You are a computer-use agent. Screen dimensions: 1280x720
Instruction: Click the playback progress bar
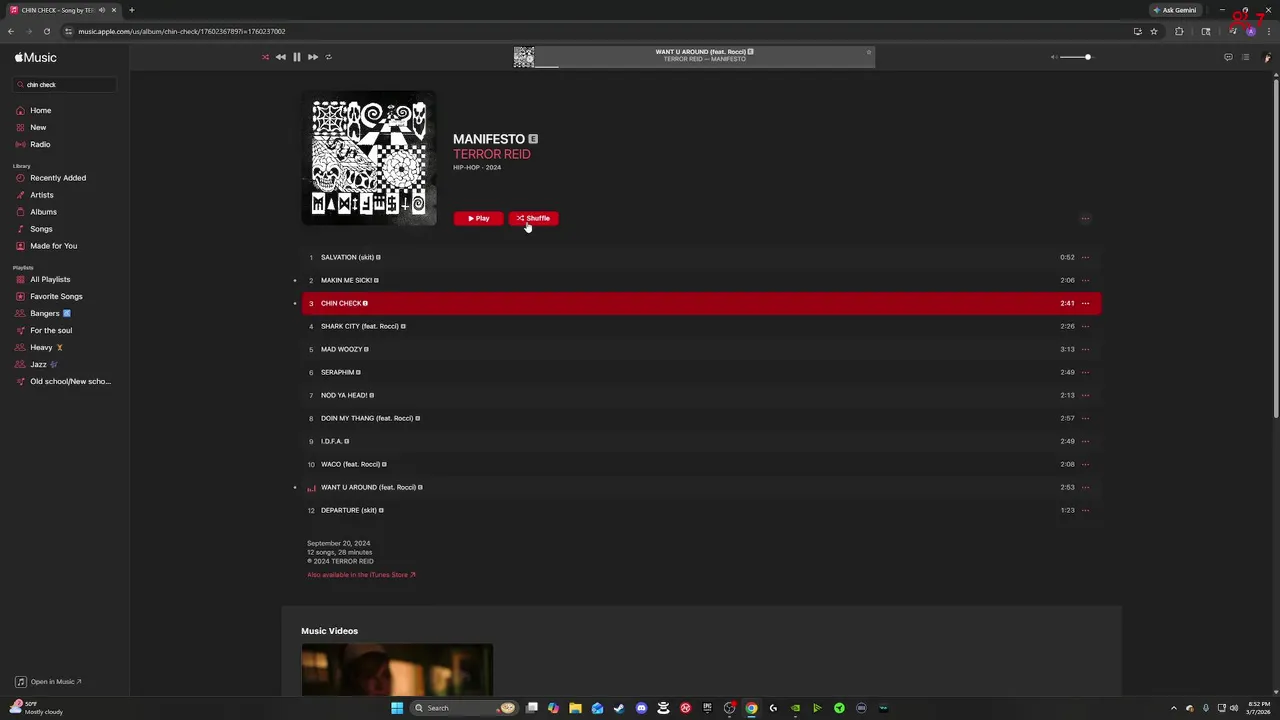click(705, 66)
